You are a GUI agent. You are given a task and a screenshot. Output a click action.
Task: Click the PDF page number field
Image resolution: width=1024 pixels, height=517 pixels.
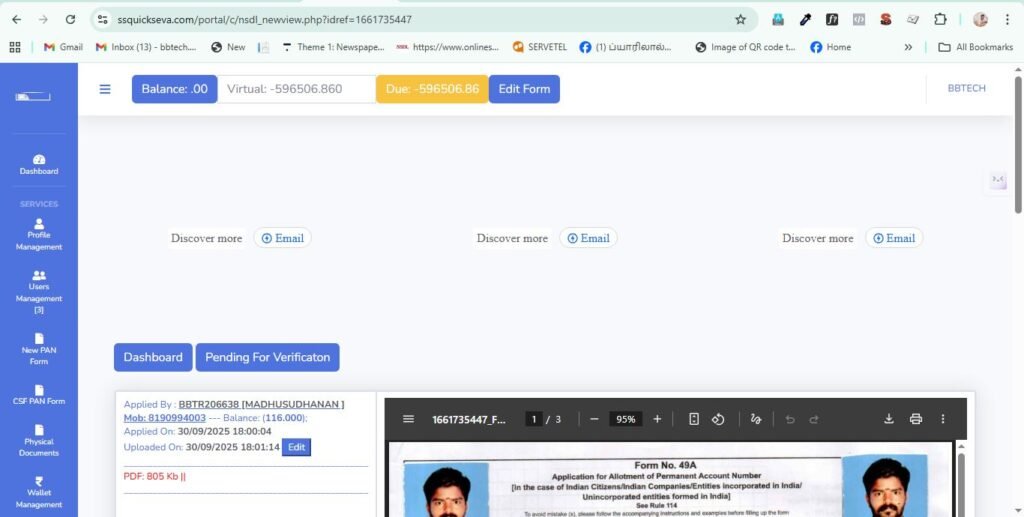534,419
